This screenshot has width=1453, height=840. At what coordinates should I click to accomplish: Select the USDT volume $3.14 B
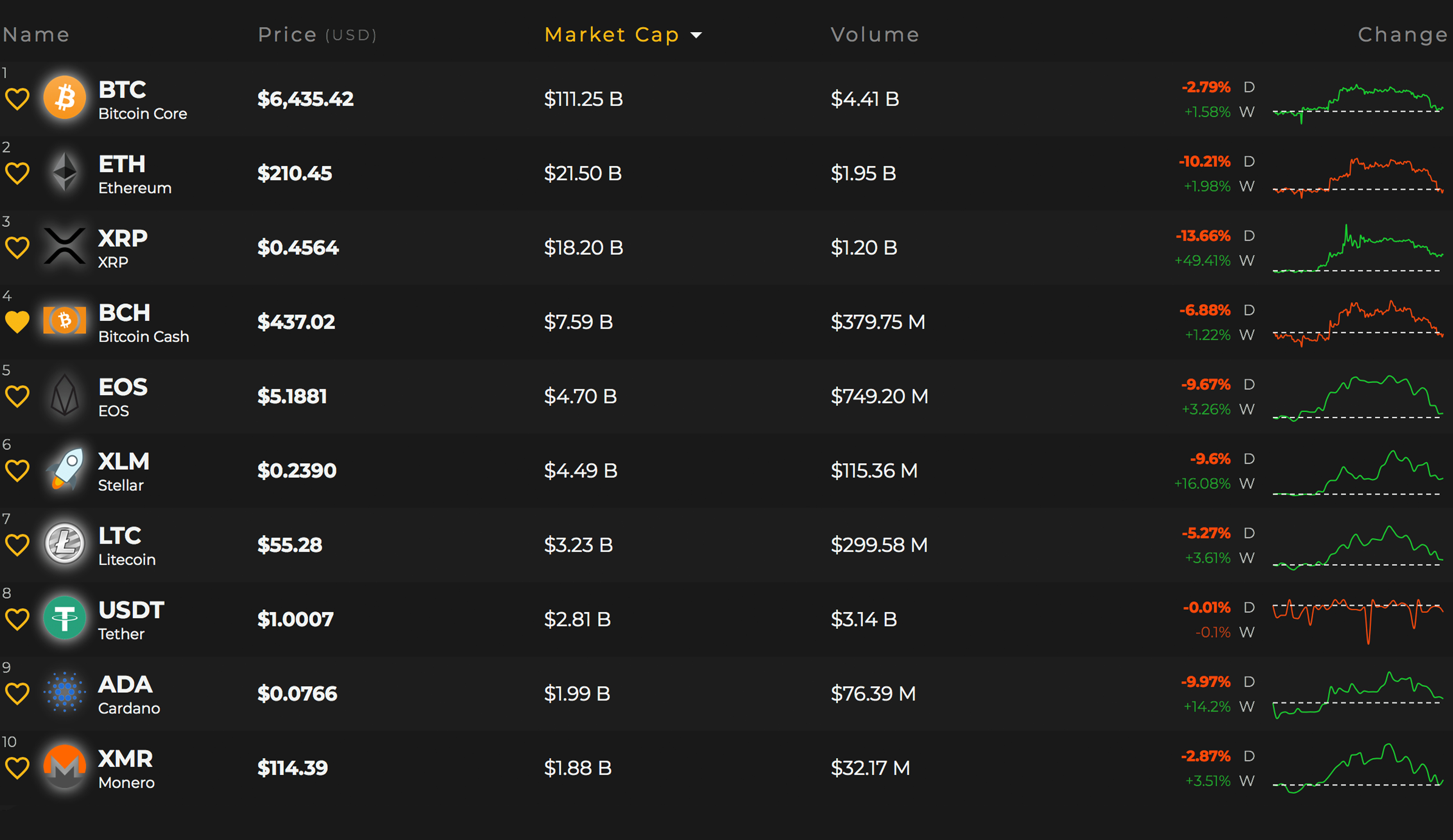pyautogui.click(x=864, y=620)
